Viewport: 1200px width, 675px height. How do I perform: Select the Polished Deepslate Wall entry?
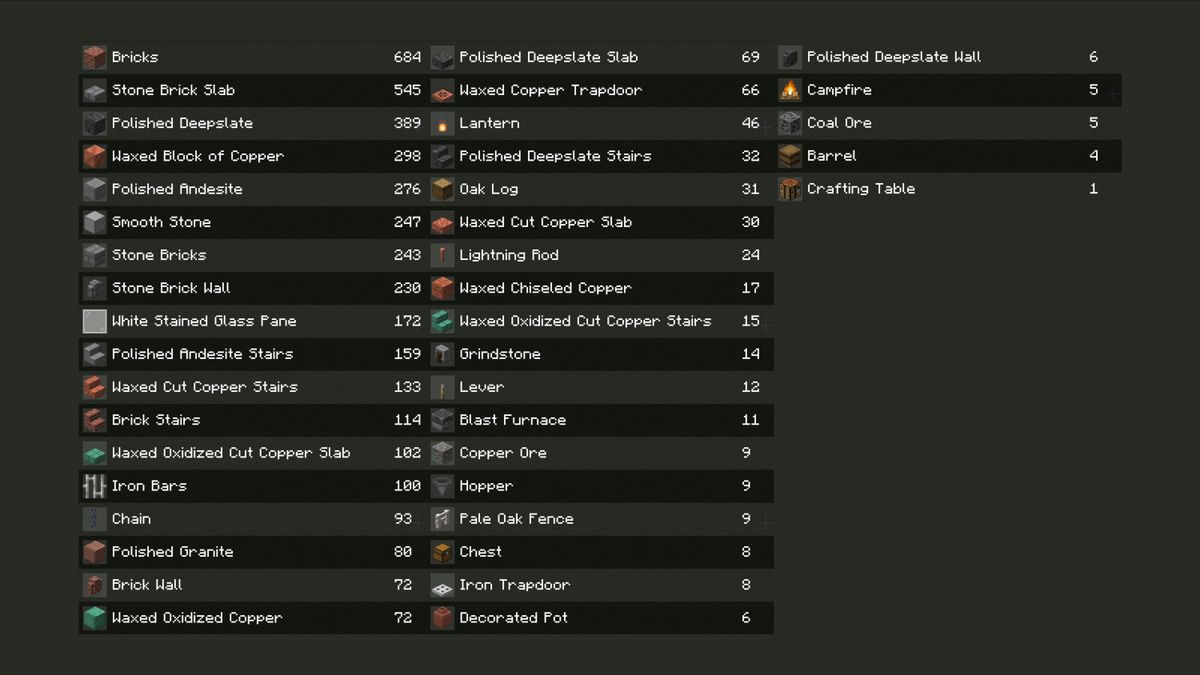pos(948,57)
